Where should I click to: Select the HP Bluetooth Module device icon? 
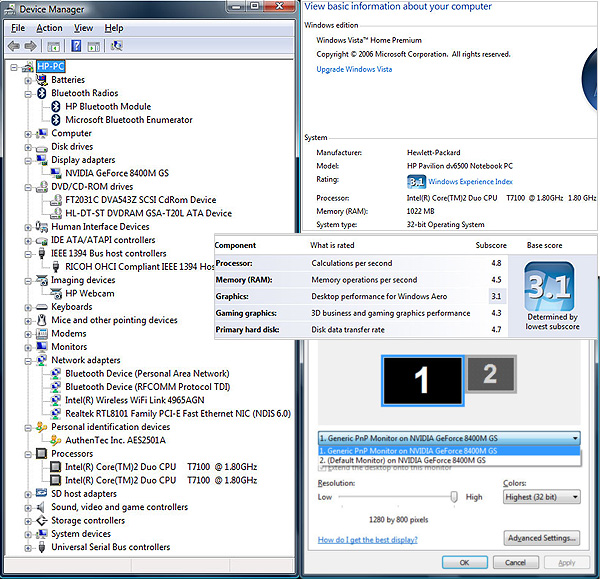point(56,106)
